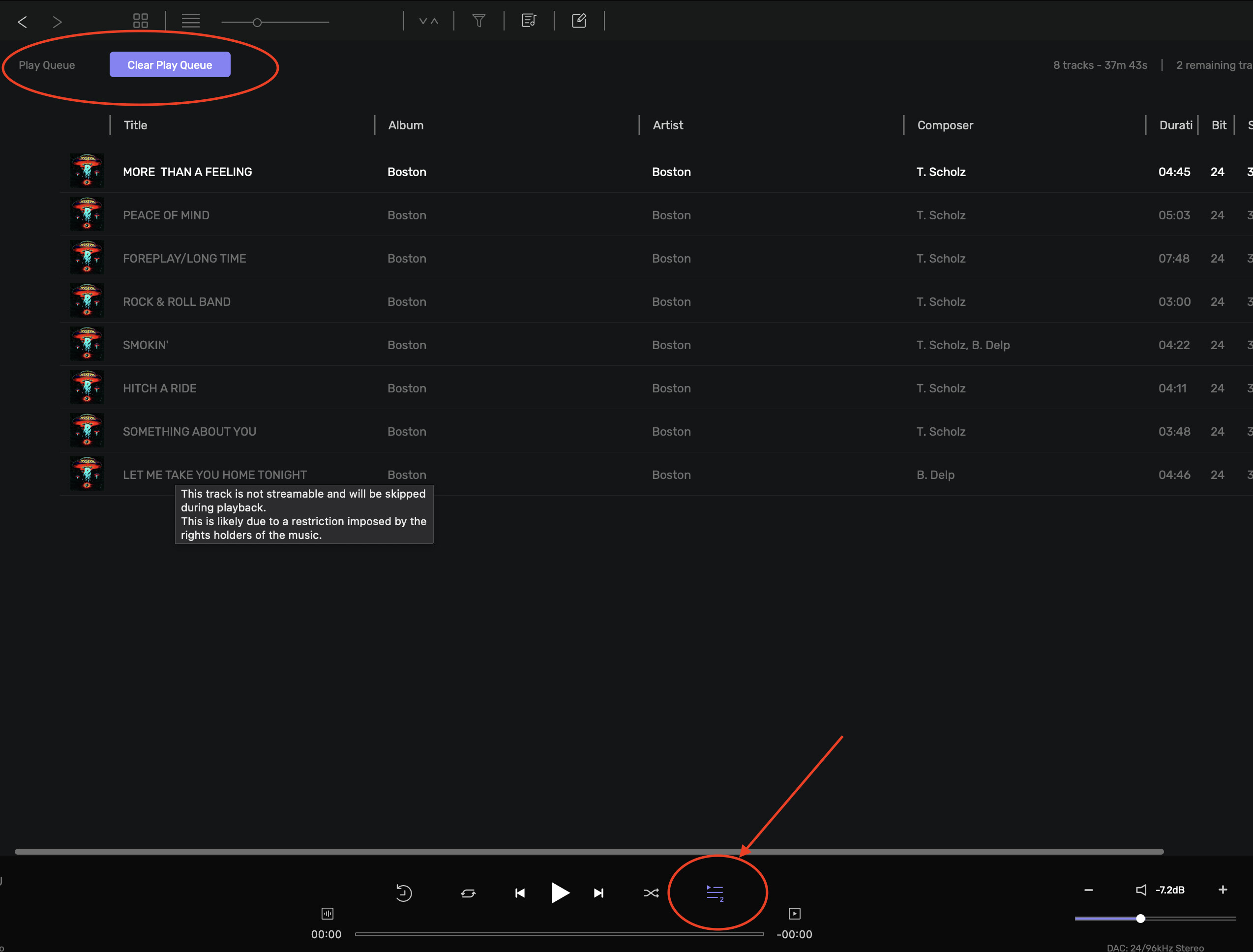
Task: Go to previous track
Action: point(520,893)
